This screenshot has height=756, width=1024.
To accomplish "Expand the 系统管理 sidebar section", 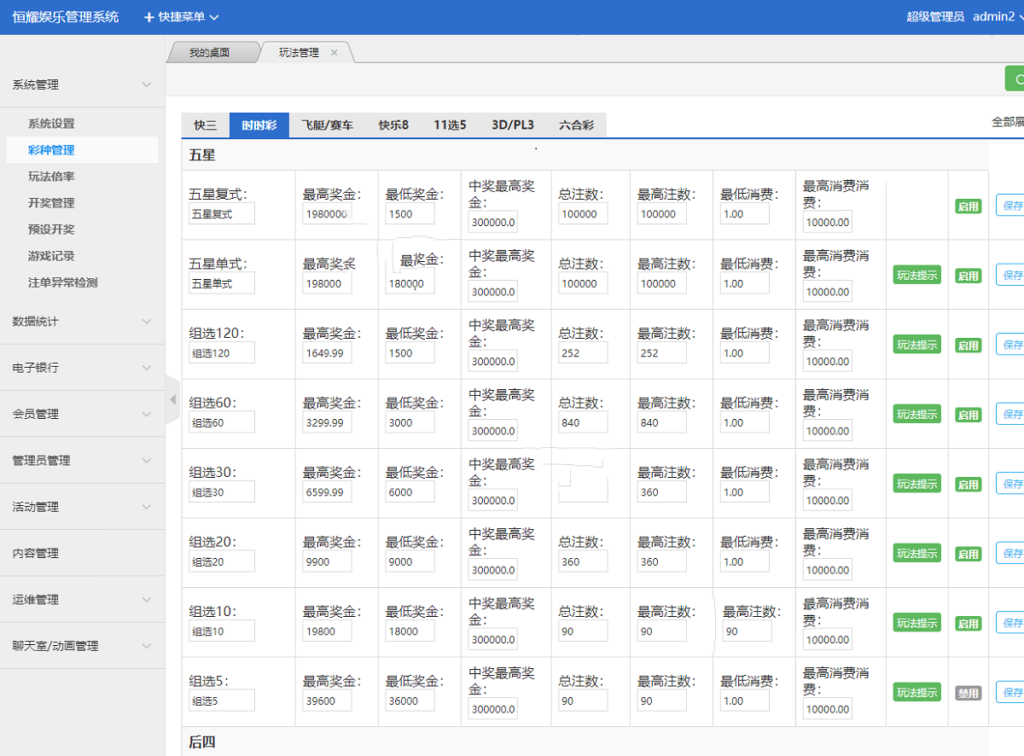I will 82,85.
